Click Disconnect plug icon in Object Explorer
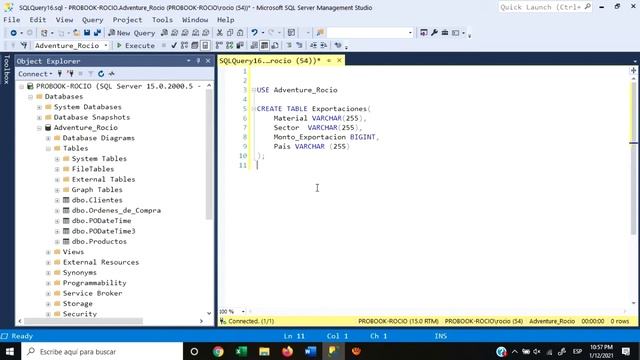 70,74
